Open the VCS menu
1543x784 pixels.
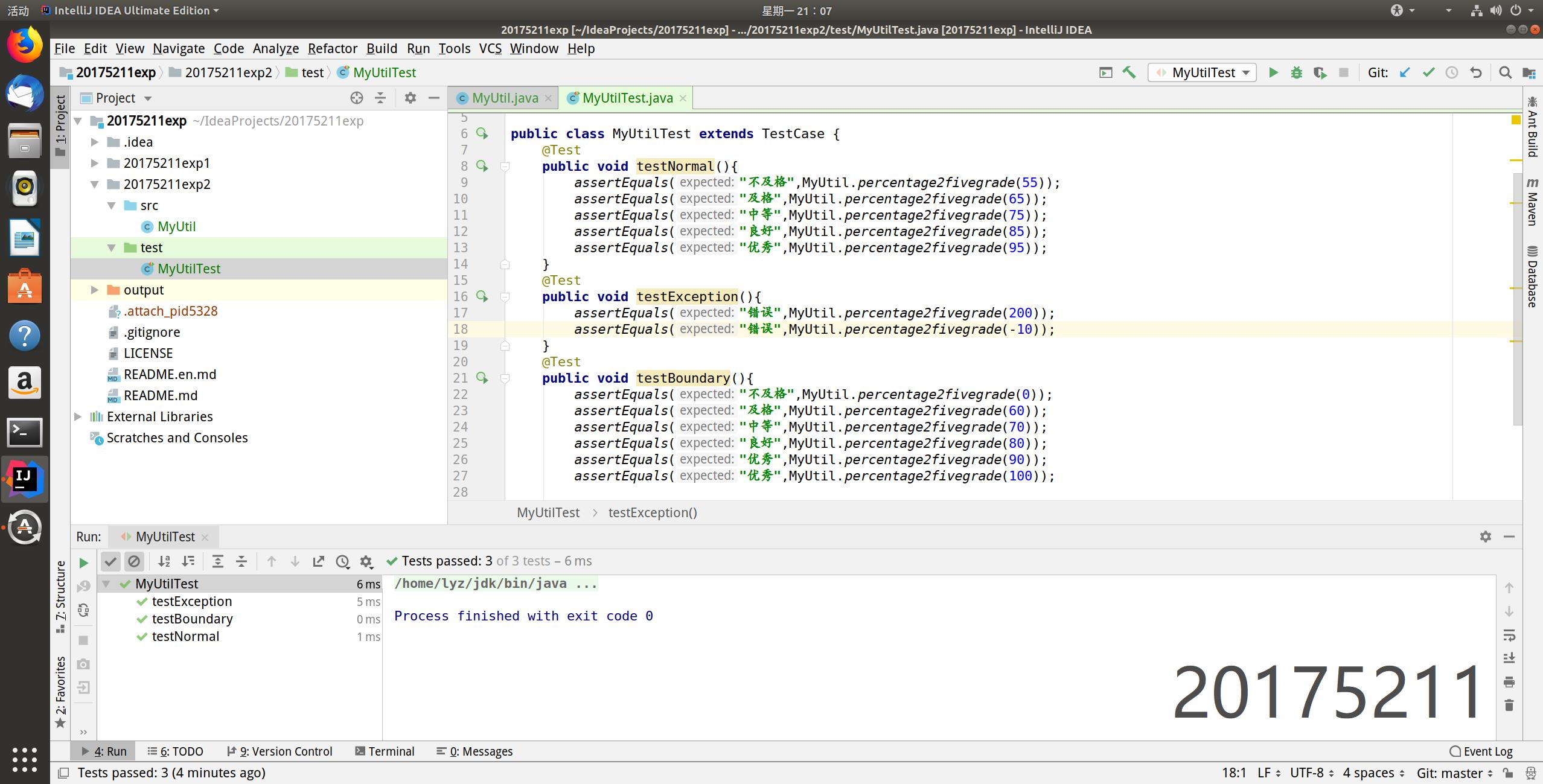490,49
